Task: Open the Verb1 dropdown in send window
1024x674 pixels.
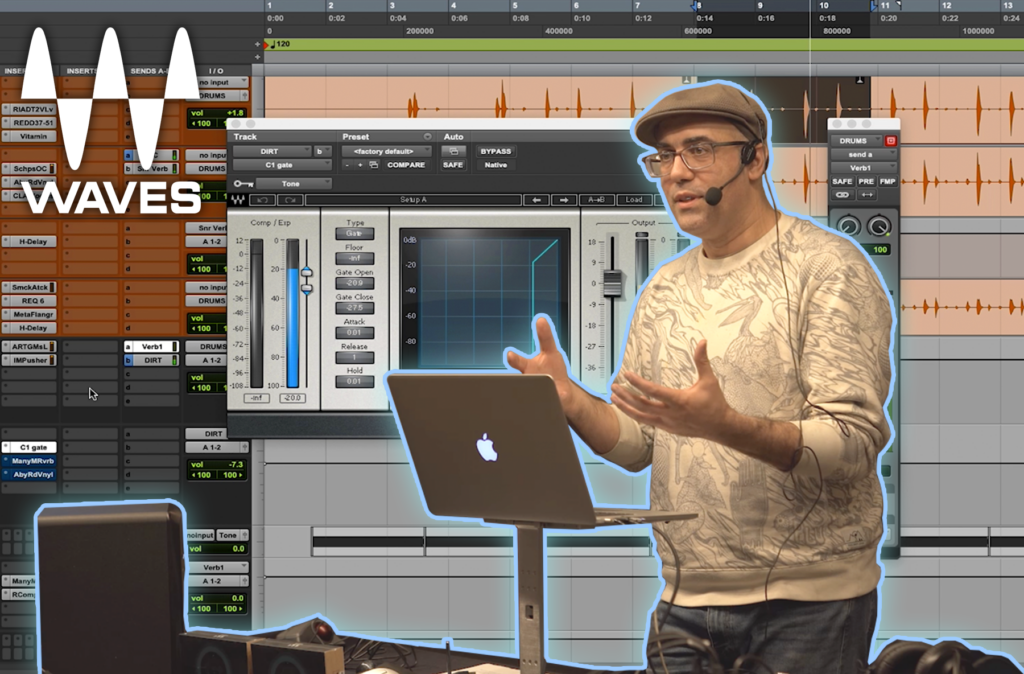Action: [x=863, y=168]
